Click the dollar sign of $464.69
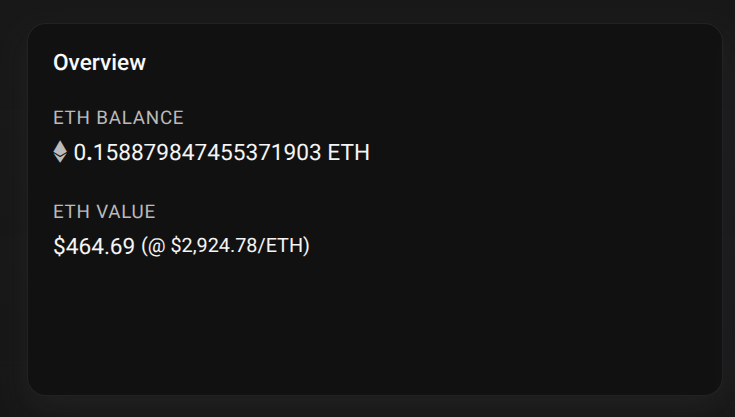 click(x=59, y=246)
